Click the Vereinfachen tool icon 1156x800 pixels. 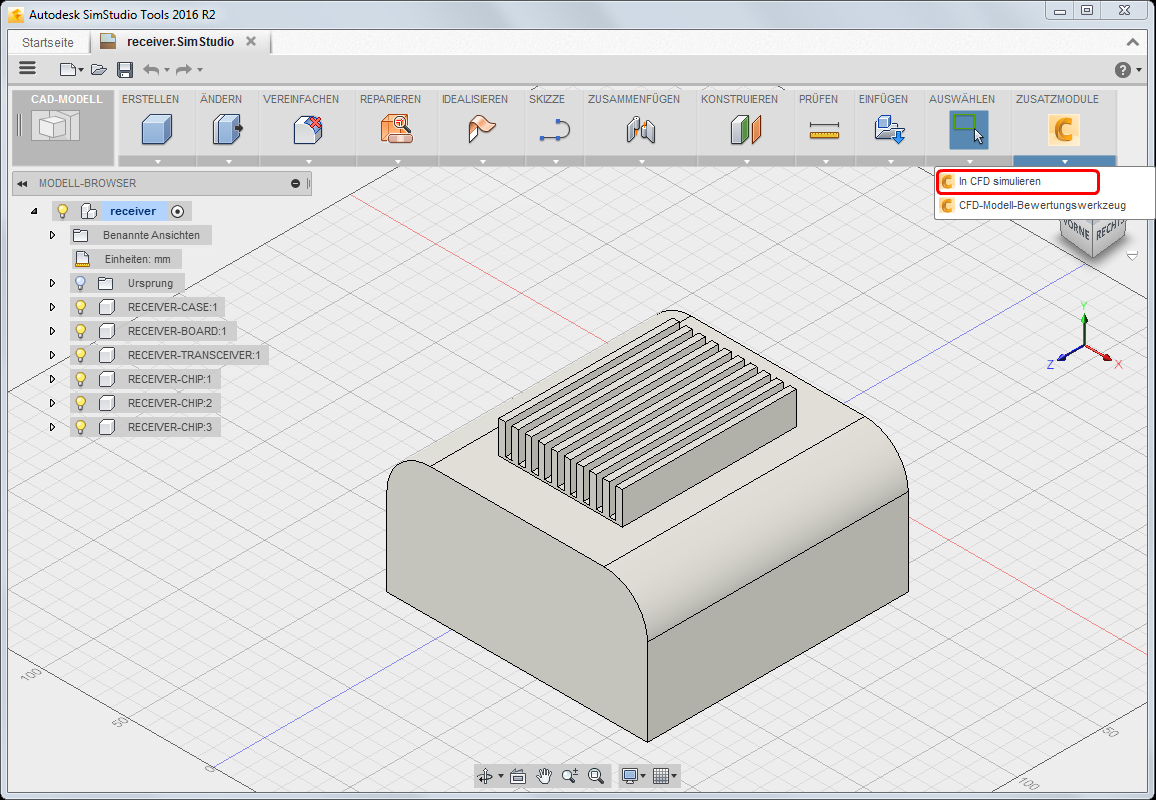click(307, 130)
